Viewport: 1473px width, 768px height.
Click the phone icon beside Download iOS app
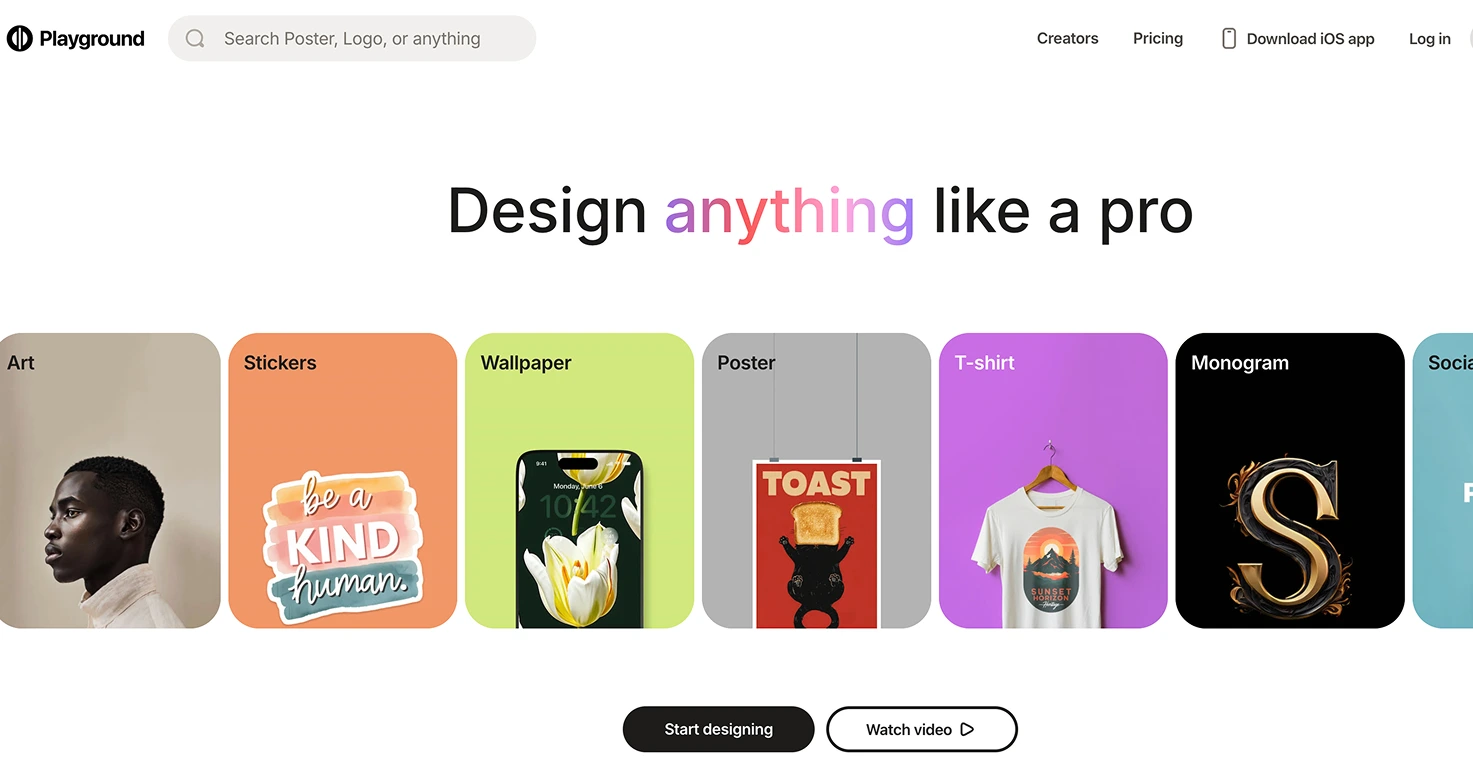[1229, 39]
